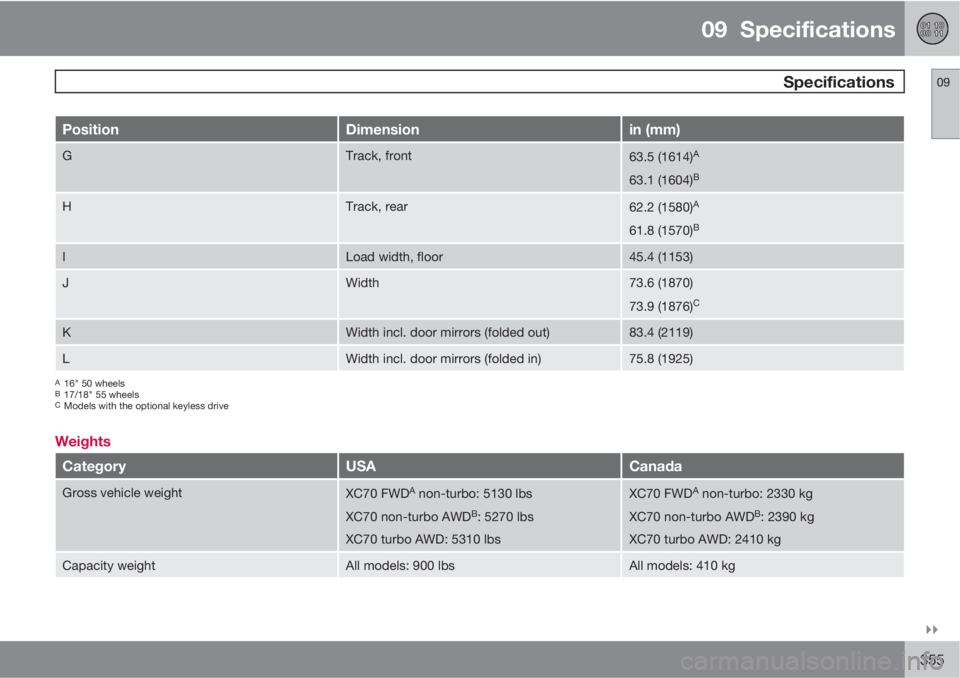Click value '73.9 (1876)'
960x678 pixels.
coord(664,306)
